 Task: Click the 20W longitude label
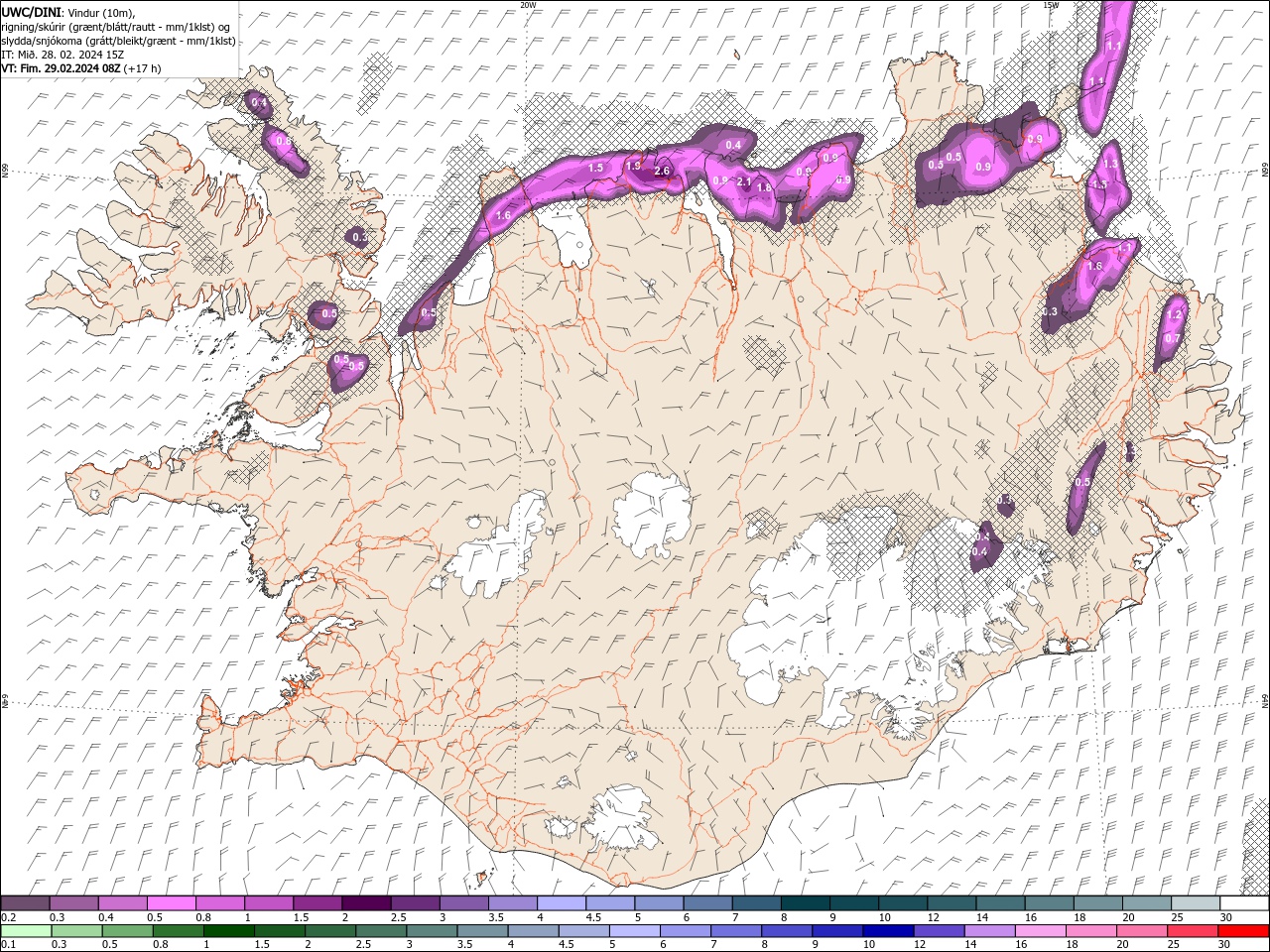(528, 5)
